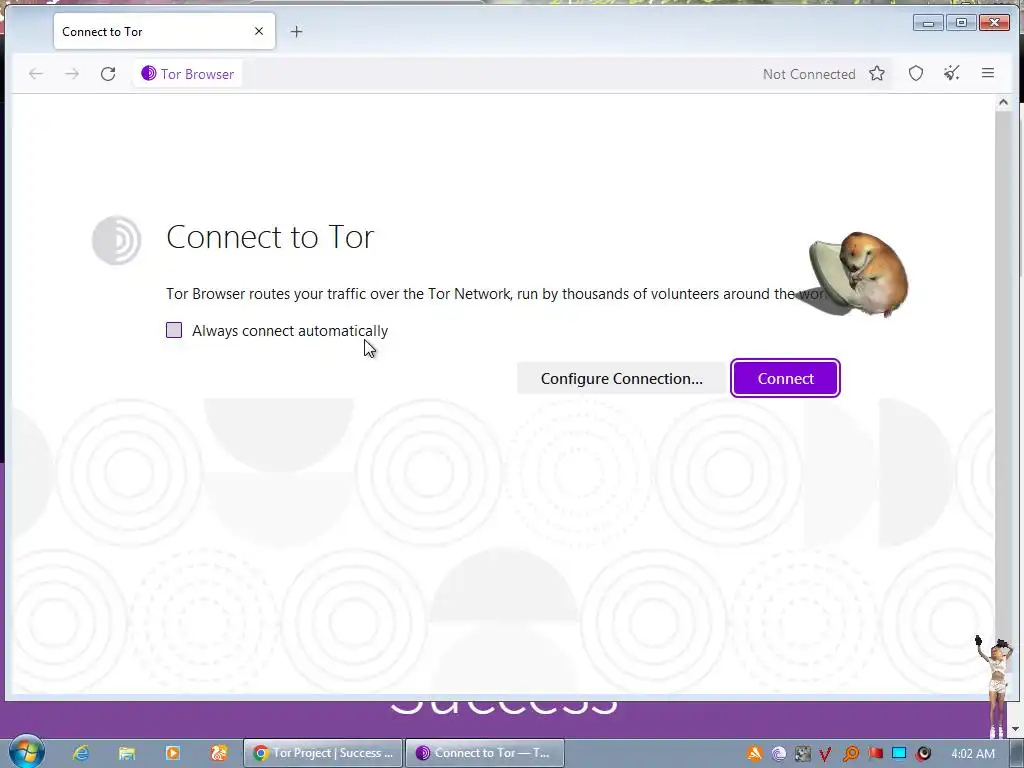This screenshot has height=768, width=1024.
Task: Enable Always connect automatically checkbox
Action: point(174,330)
